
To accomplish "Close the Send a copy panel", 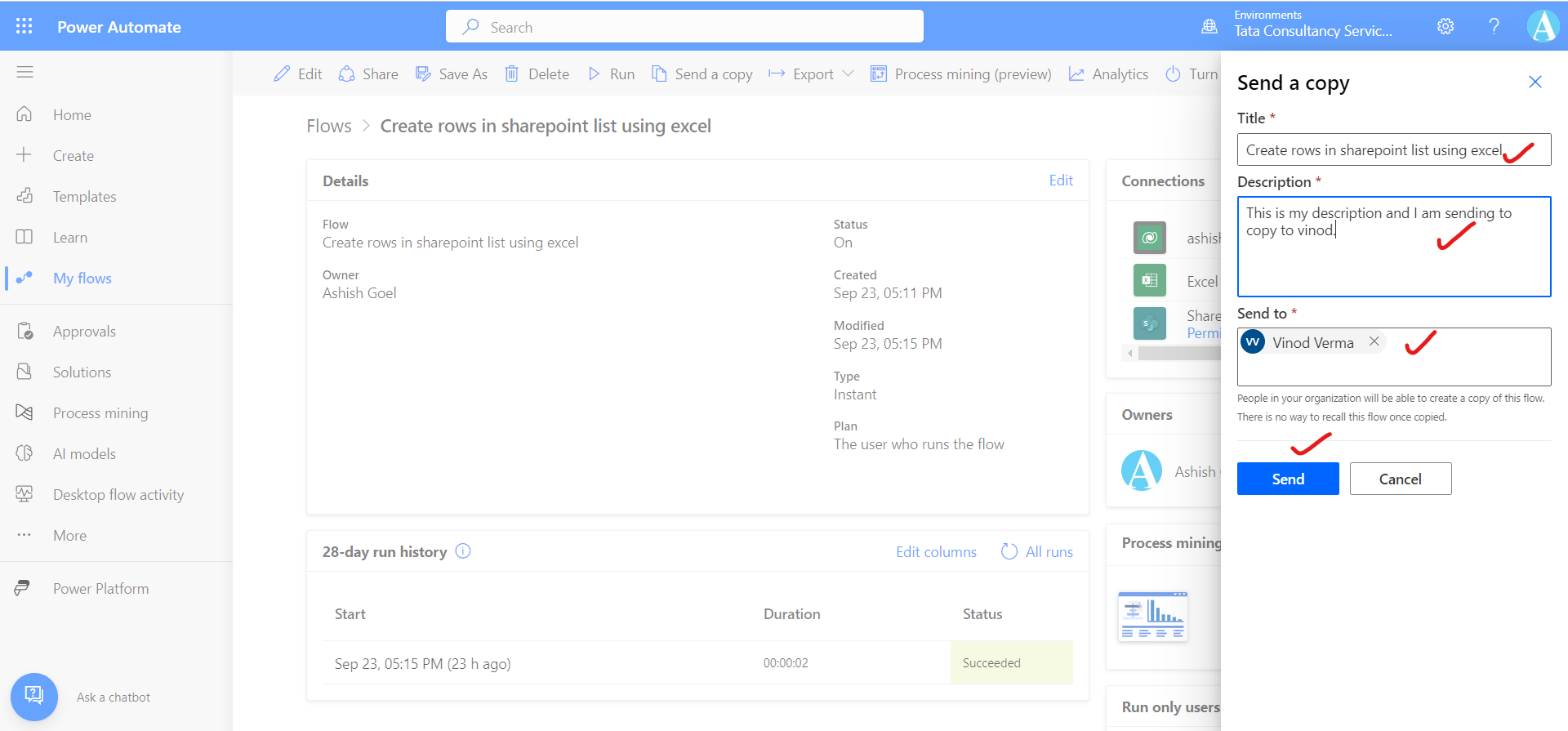I will [x=1535, y=82].
